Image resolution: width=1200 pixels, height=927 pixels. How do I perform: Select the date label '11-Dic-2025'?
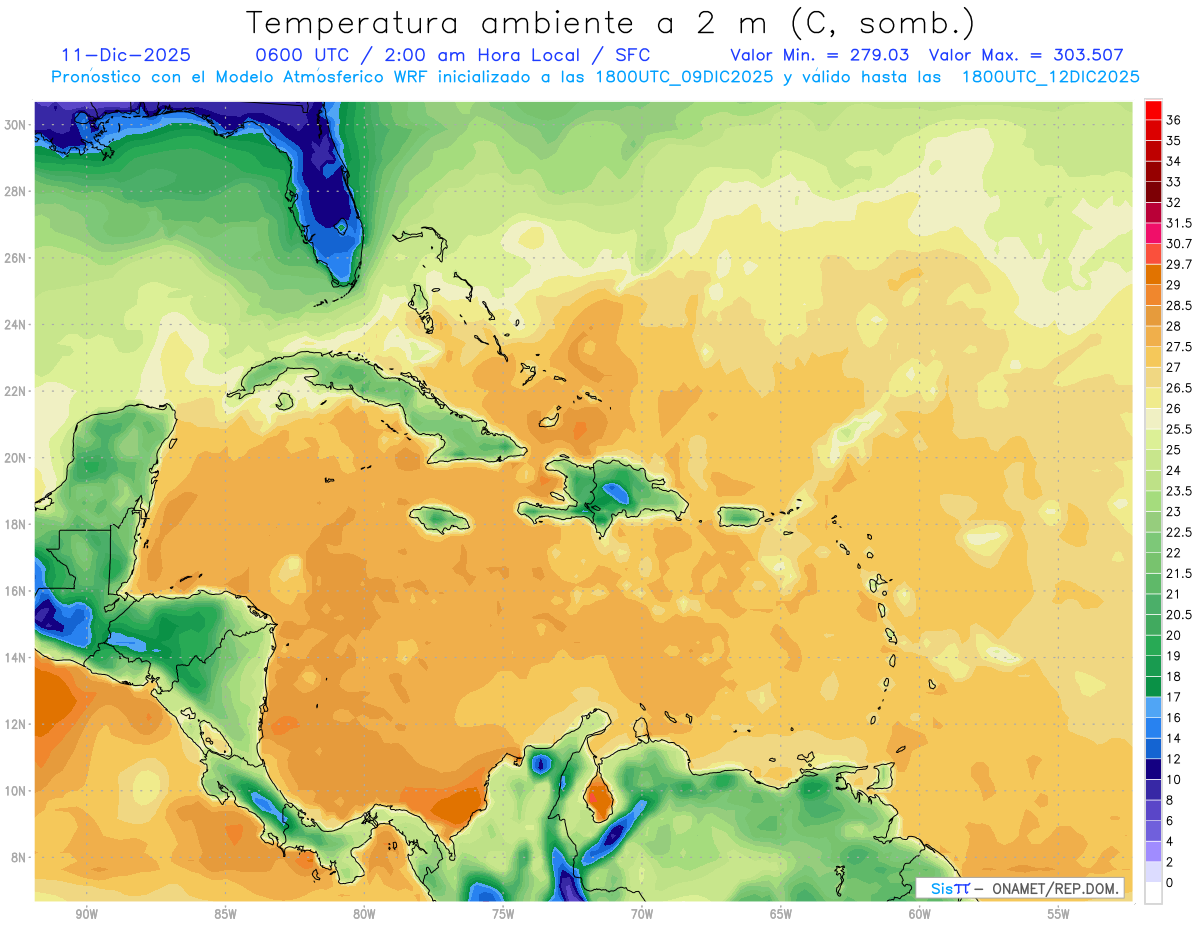coord(126,56)
